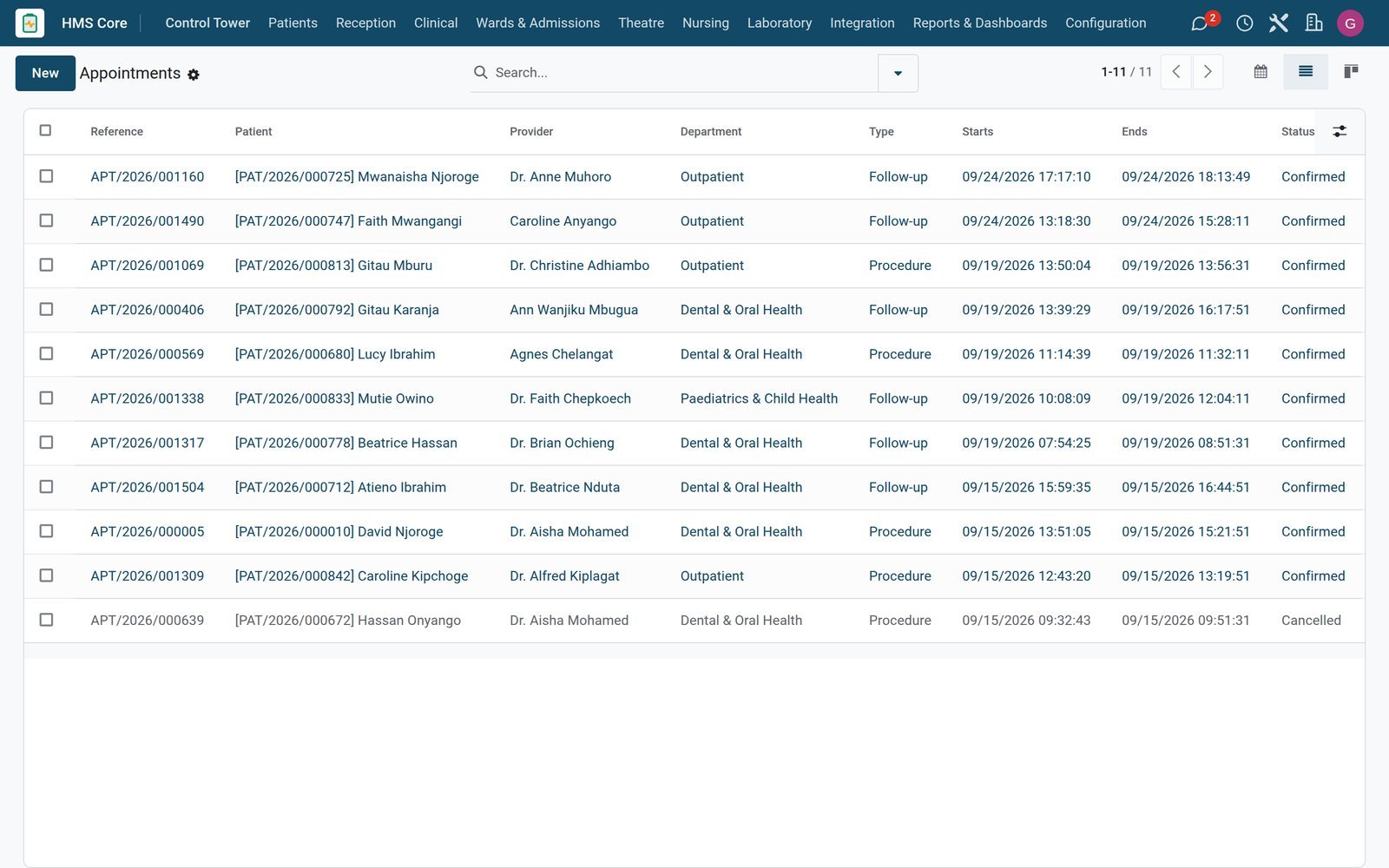Open the Wards & Admissions menu
Viewport: 1389px width, 868px height.
pos(537,23)
